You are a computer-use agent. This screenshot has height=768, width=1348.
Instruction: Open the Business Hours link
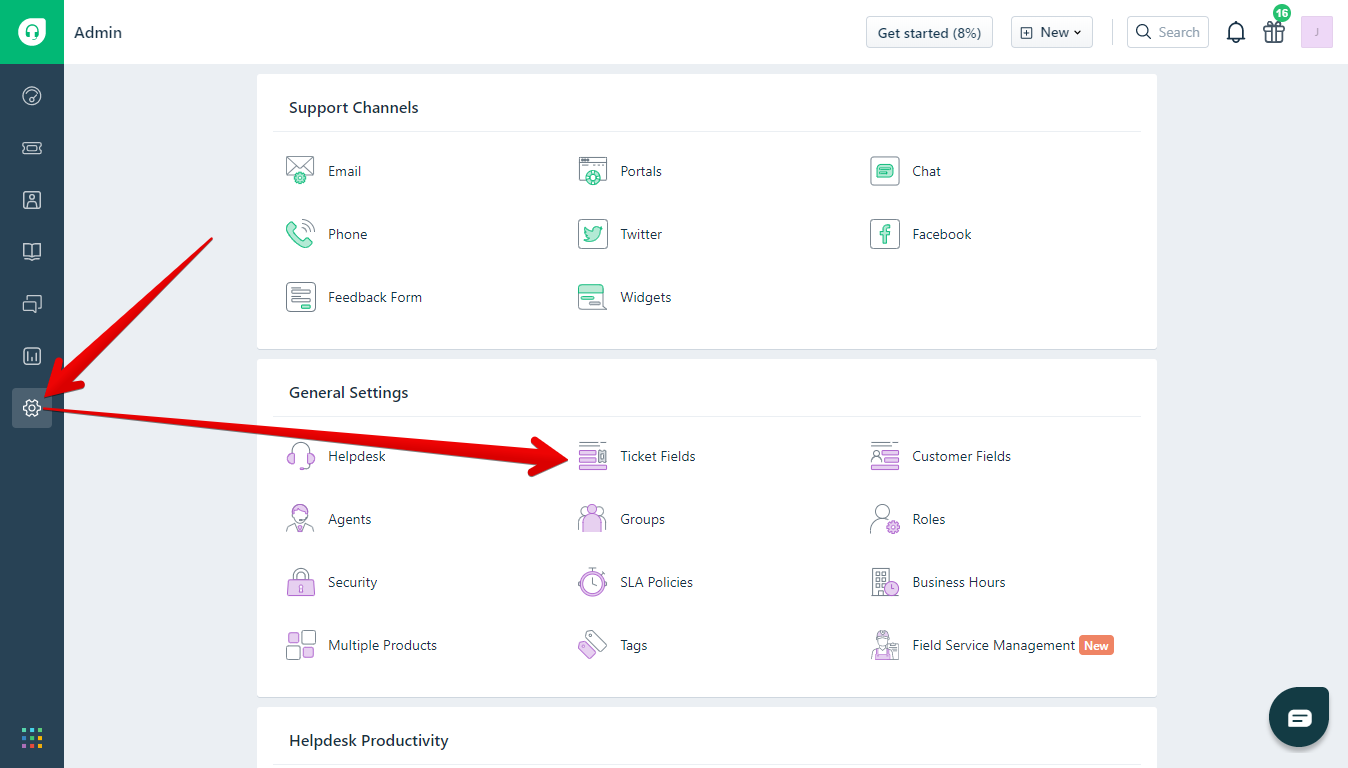(959, 582)
